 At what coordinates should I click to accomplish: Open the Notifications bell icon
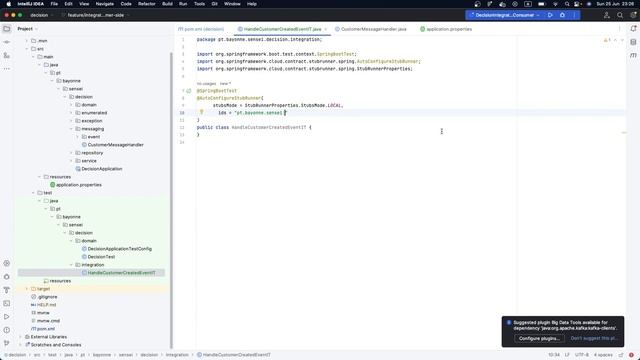633,29
